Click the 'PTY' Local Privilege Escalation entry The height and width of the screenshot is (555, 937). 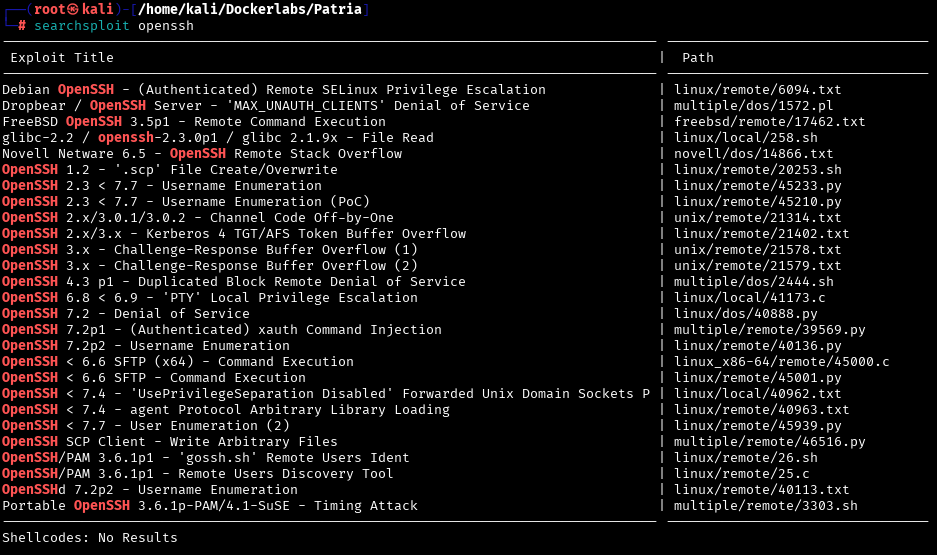[210, 298]
